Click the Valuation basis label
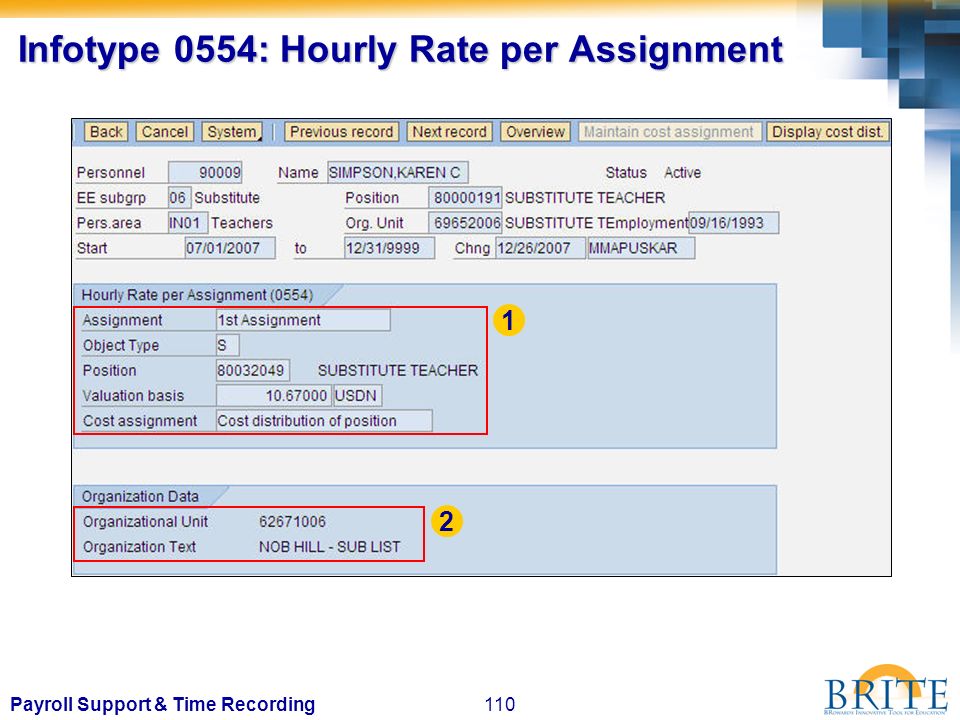The height and width of the screenshot is (720, 960). pyautogui.click(x=133, y=396)
